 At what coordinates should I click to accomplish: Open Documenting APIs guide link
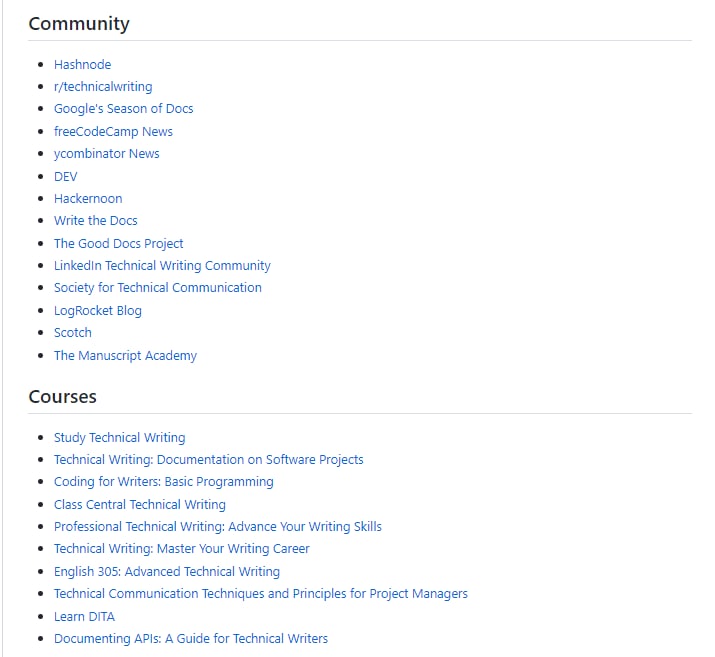tap(190, 639)
